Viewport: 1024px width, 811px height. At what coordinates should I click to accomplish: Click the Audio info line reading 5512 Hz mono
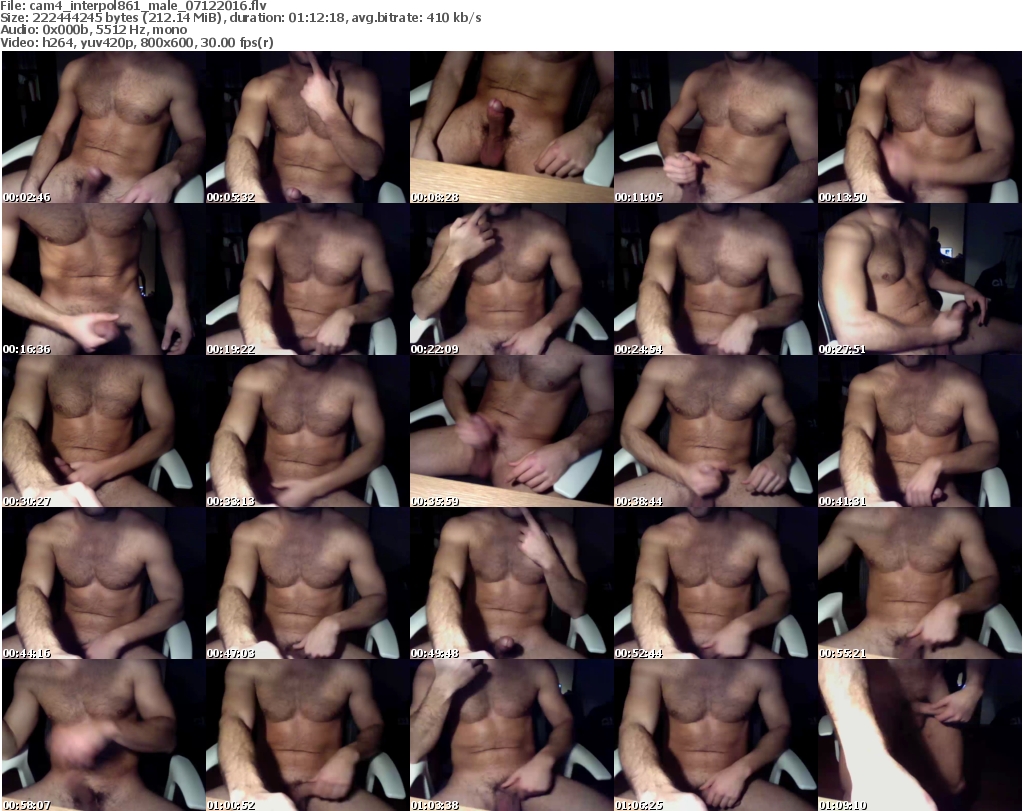[x=93, y=30]
